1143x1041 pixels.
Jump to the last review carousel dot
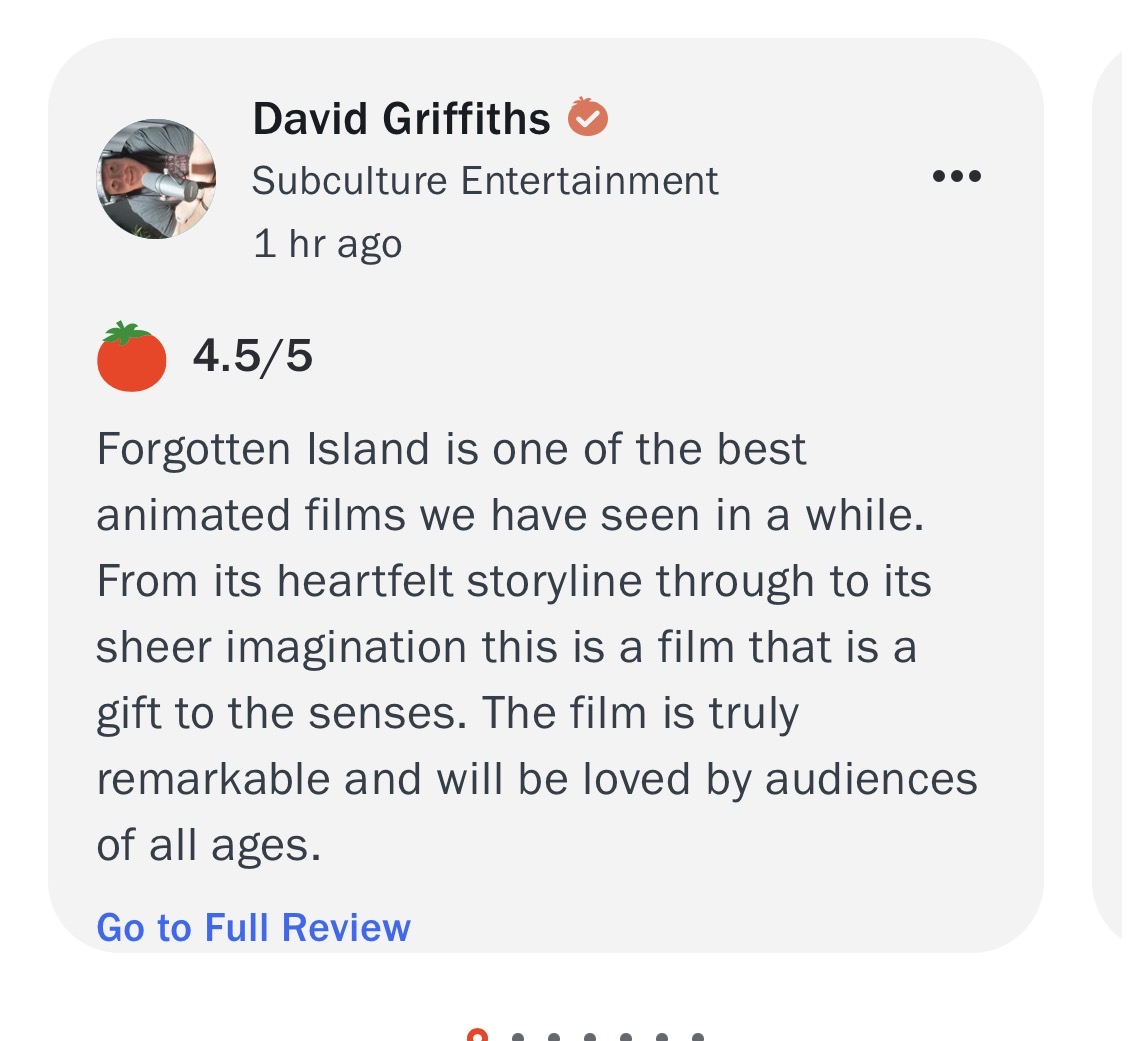pos(698,1037)
